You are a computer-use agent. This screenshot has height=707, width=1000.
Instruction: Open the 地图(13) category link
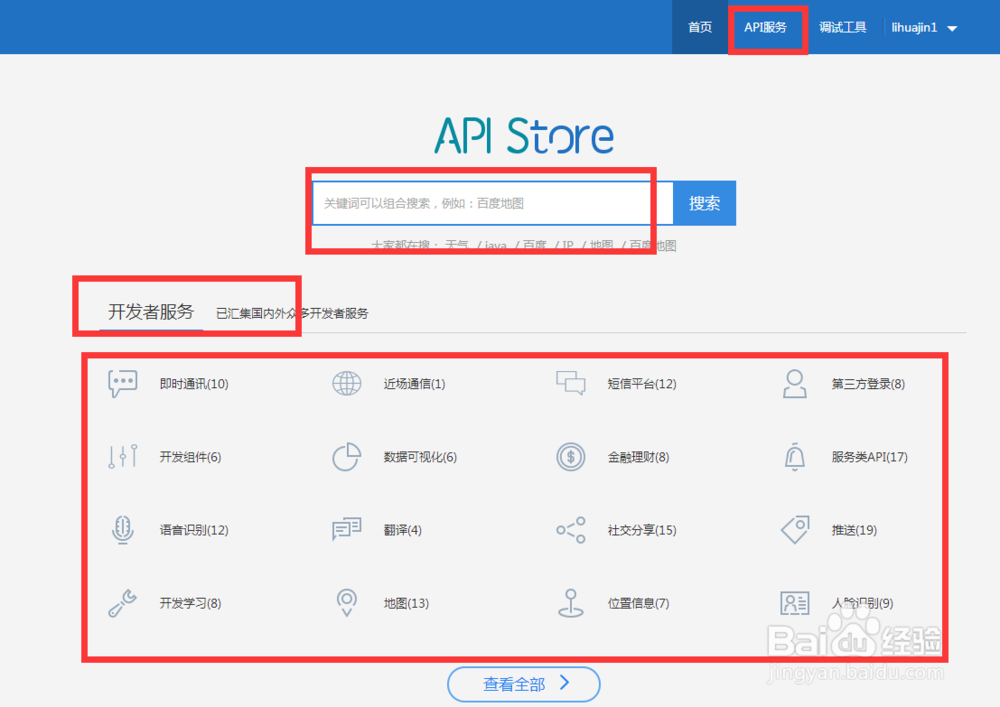(406, 604)
